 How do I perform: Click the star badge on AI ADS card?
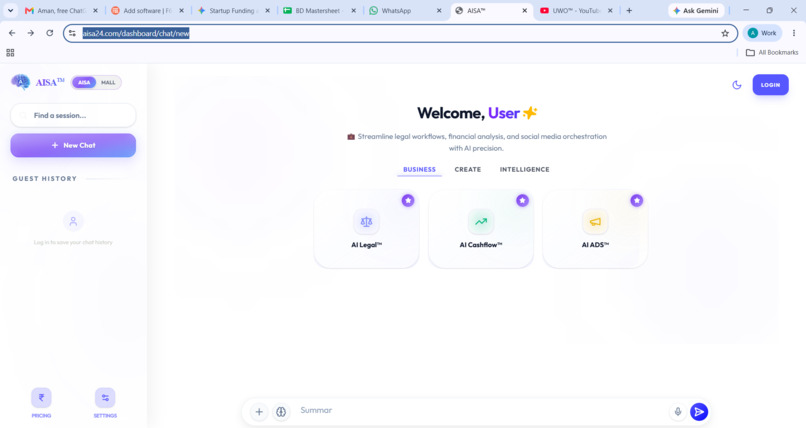click(636, 200)
